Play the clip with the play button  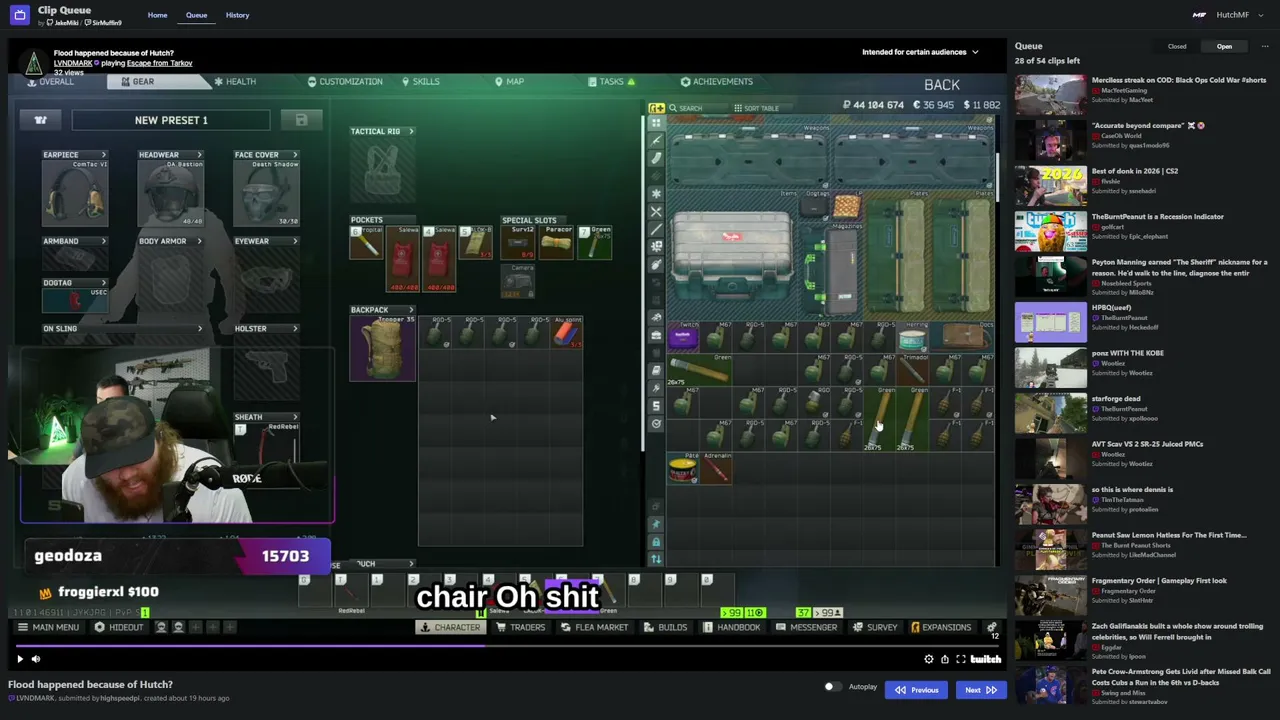point(19,659)
